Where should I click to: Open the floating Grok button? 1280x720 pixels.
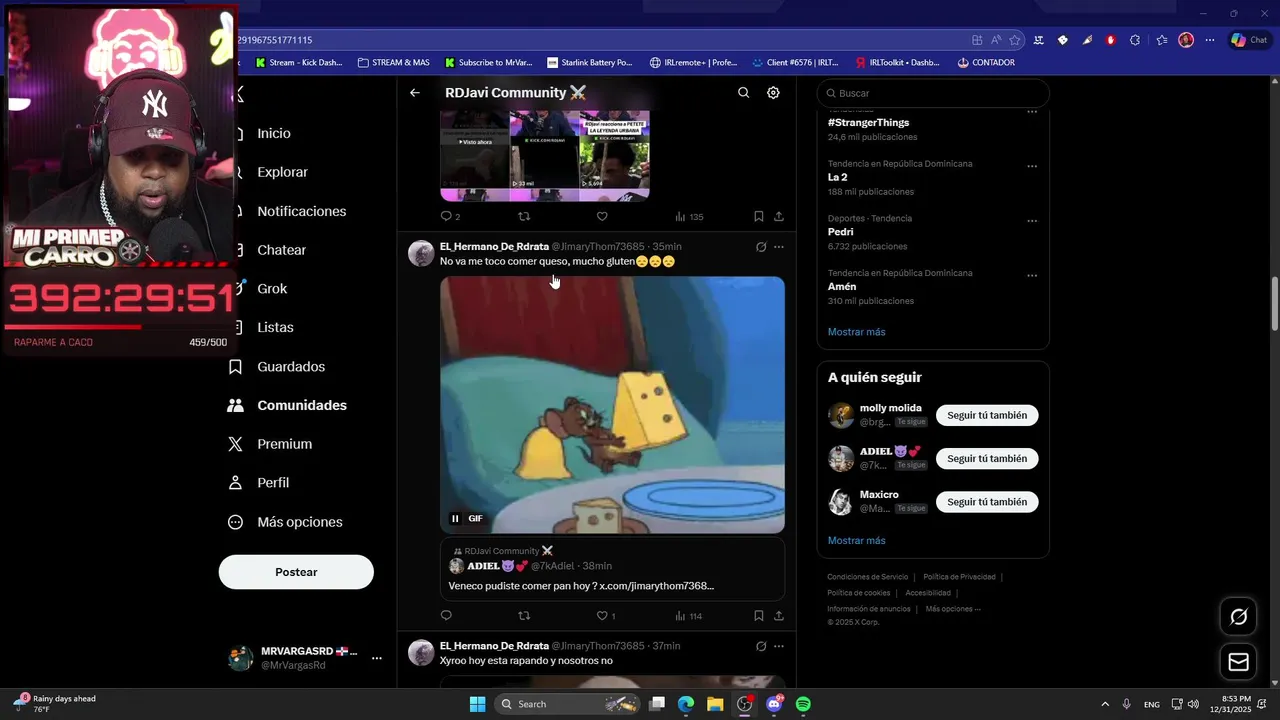click(1238, 617)
